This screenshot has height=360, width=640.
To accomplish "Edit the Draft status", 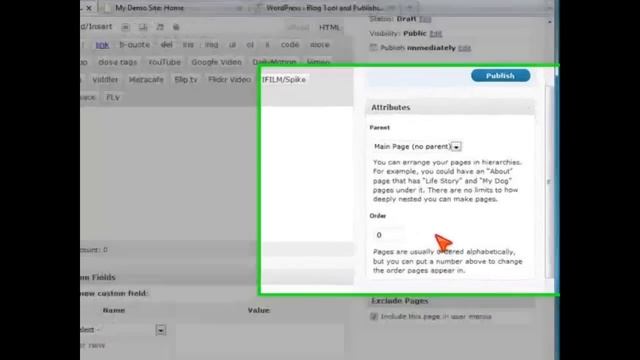I will 425,19.
